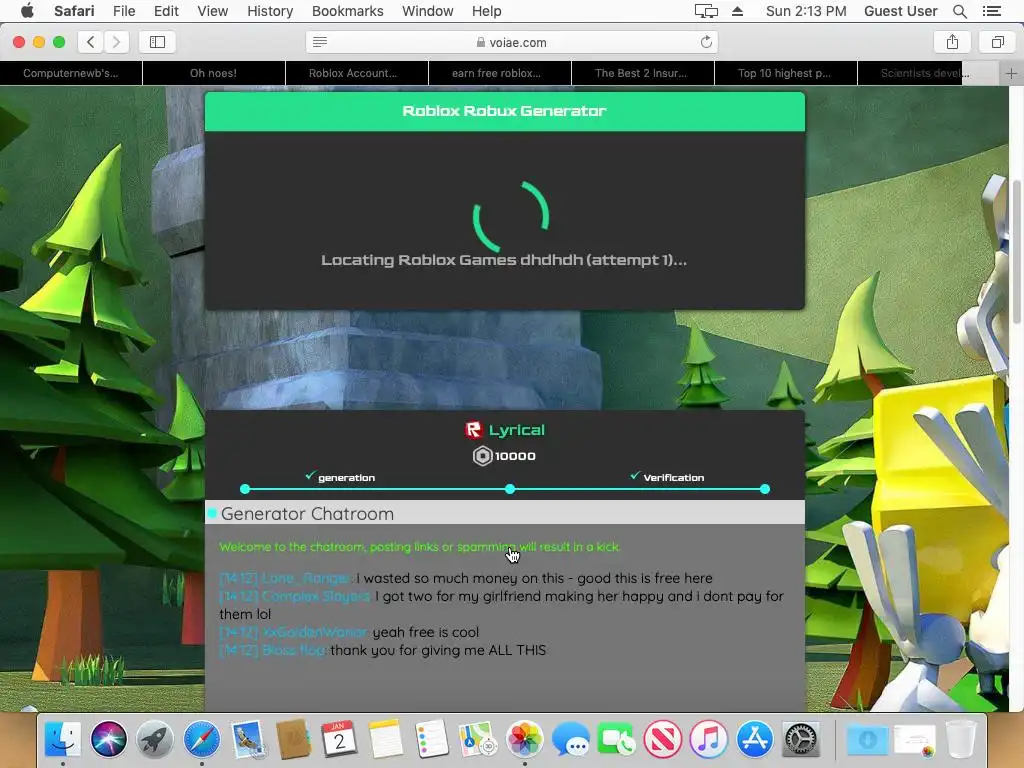Click the clock showing Sun 2:13 PM
This screenshot has width=1024, height=768.
click(x=806, y=11)
